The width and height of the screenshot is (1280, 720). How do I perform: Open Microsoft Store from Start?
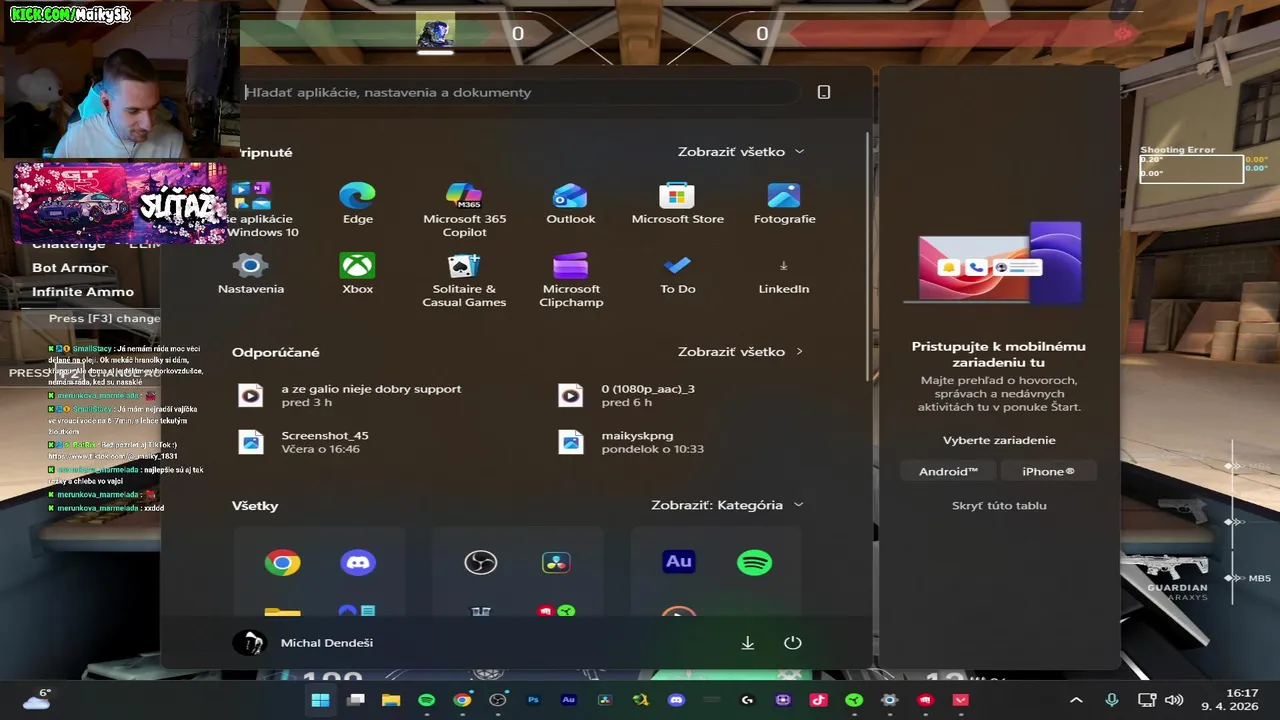click(x=677, y=204)
